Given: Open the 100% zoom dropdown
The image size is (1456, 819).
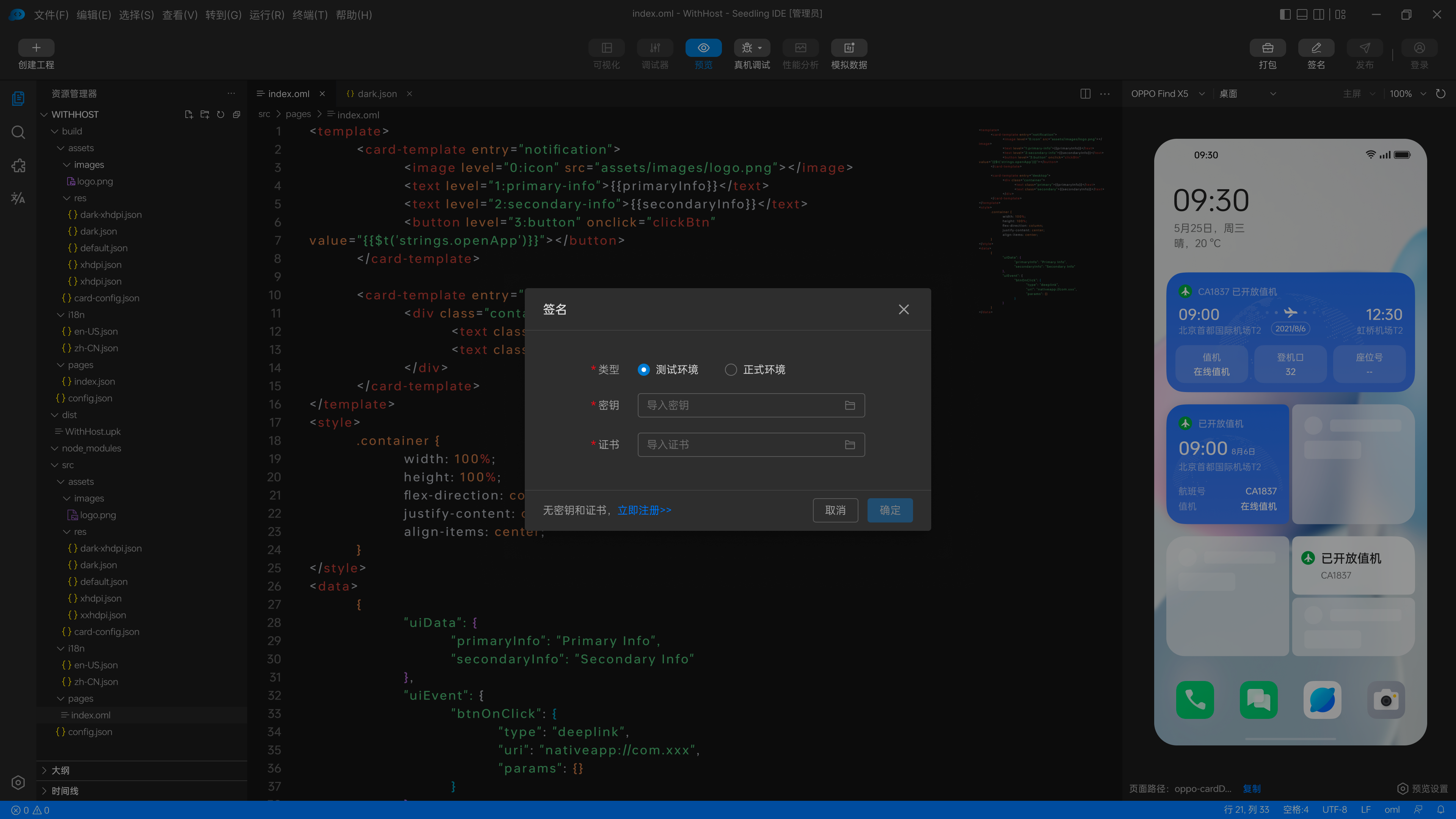Looking at the screenshot, I should pos(1407,94).
